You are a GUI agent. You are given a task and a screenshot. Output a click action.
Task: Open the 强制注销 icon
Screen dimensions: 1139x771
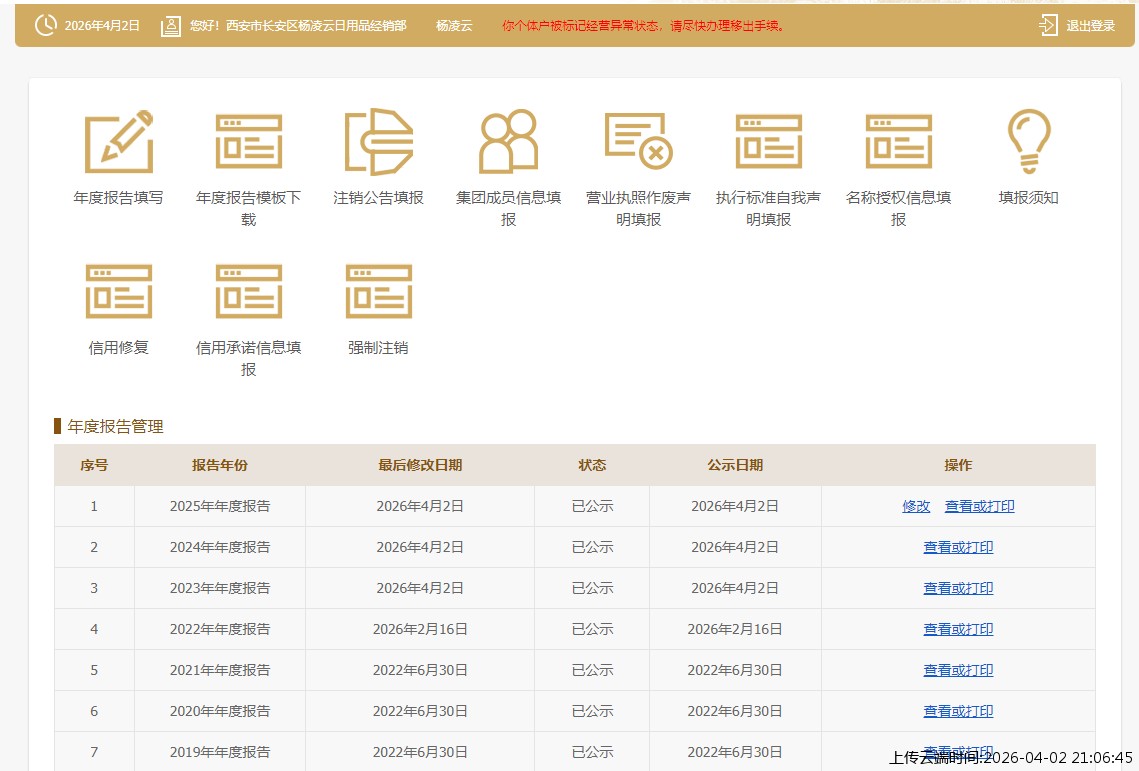378,292
